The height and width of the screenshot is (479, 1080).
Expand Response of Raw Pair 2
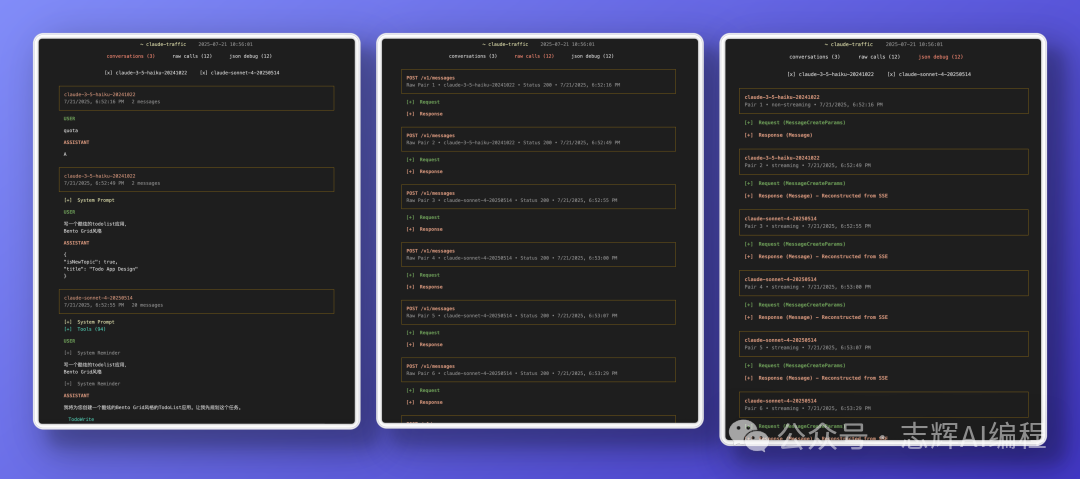424,171
